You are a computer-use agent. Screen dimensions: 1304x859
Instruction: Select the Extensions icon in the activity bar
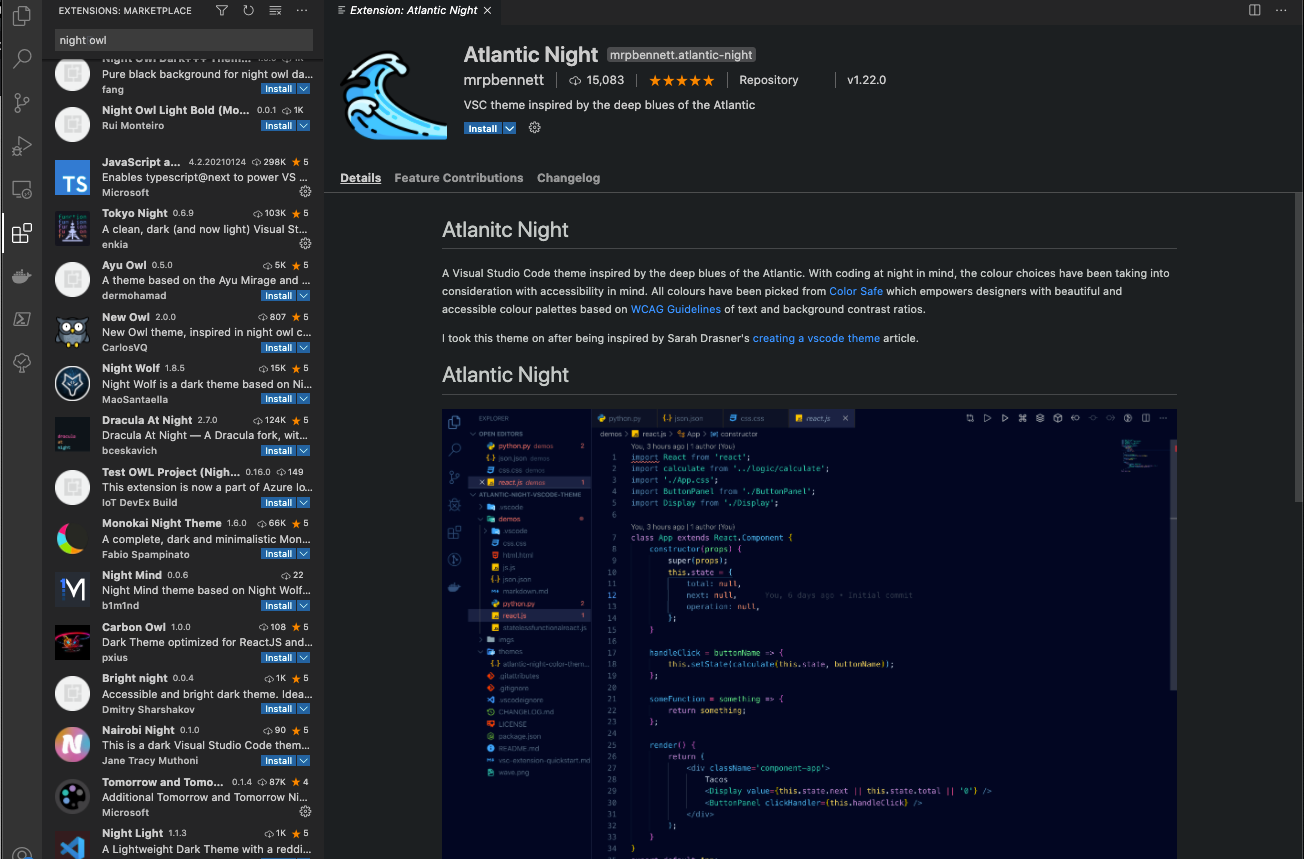[x=21, y=233]
